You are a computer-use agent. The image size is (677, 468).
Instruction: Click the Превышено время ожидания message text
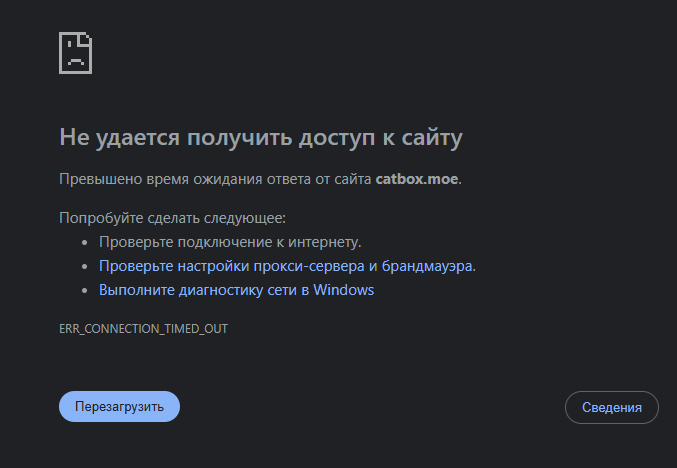point(260,179)
